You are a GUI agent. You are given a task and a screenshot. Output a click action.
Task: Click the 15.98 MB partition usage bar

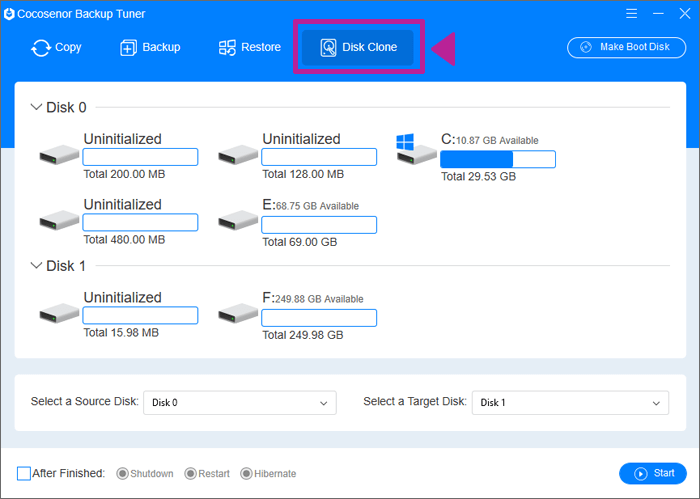(x=140, y=316)
